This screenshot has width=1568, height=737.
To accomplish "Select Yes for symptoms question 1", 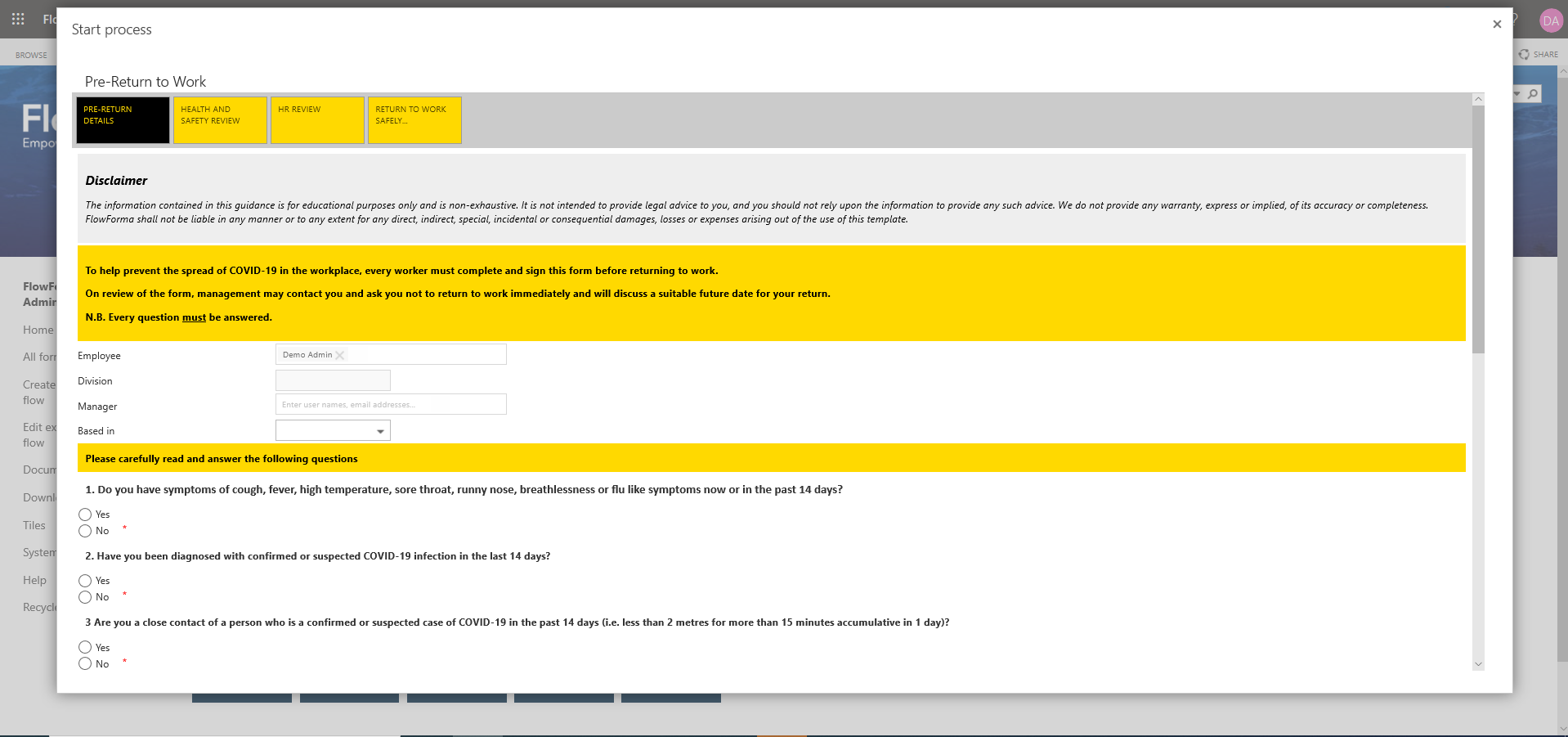I will [x=85, y=515].
